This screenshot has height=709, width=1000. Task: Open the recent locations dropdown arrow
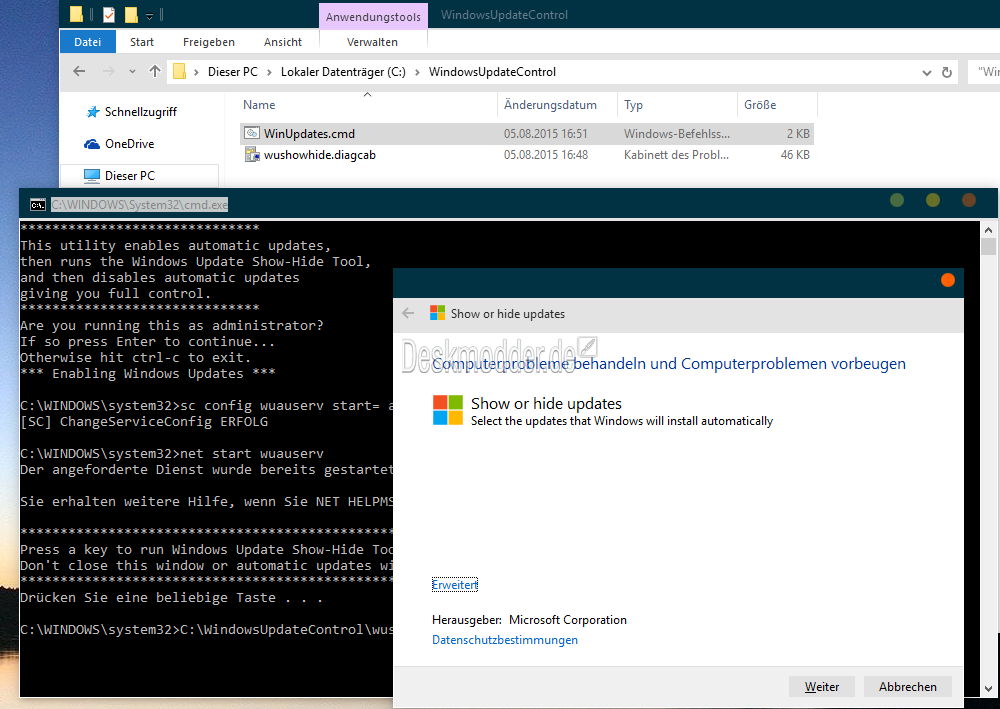tap(132, 72)
